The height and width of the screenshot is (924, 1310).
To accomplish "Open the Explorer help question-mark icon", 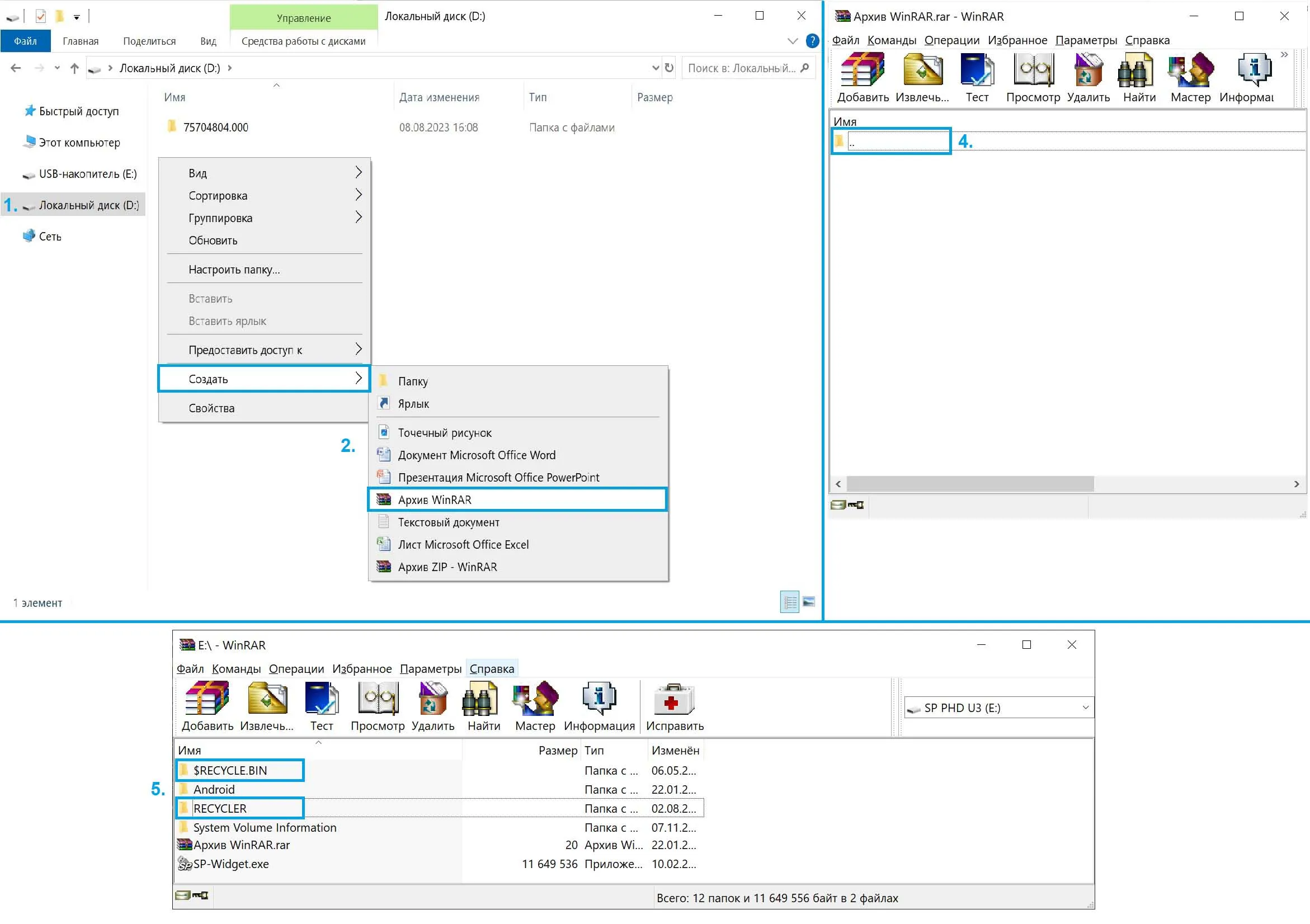I will tap(812, 40).
